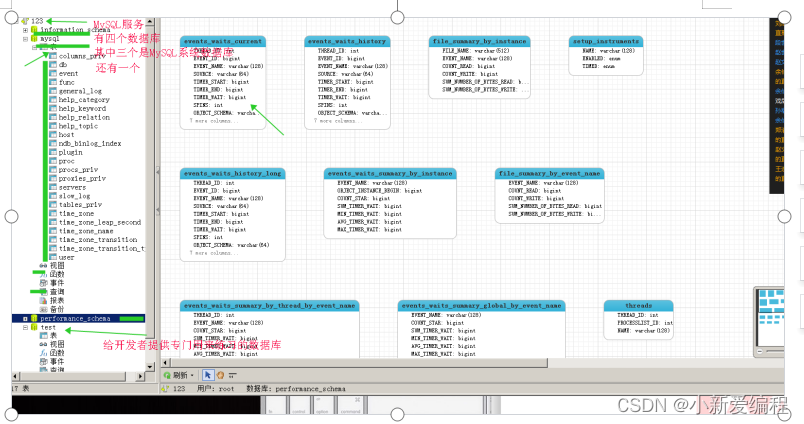Viewport: 804px width, 424px height.
Task: Select the proc table
Action: 66,161
